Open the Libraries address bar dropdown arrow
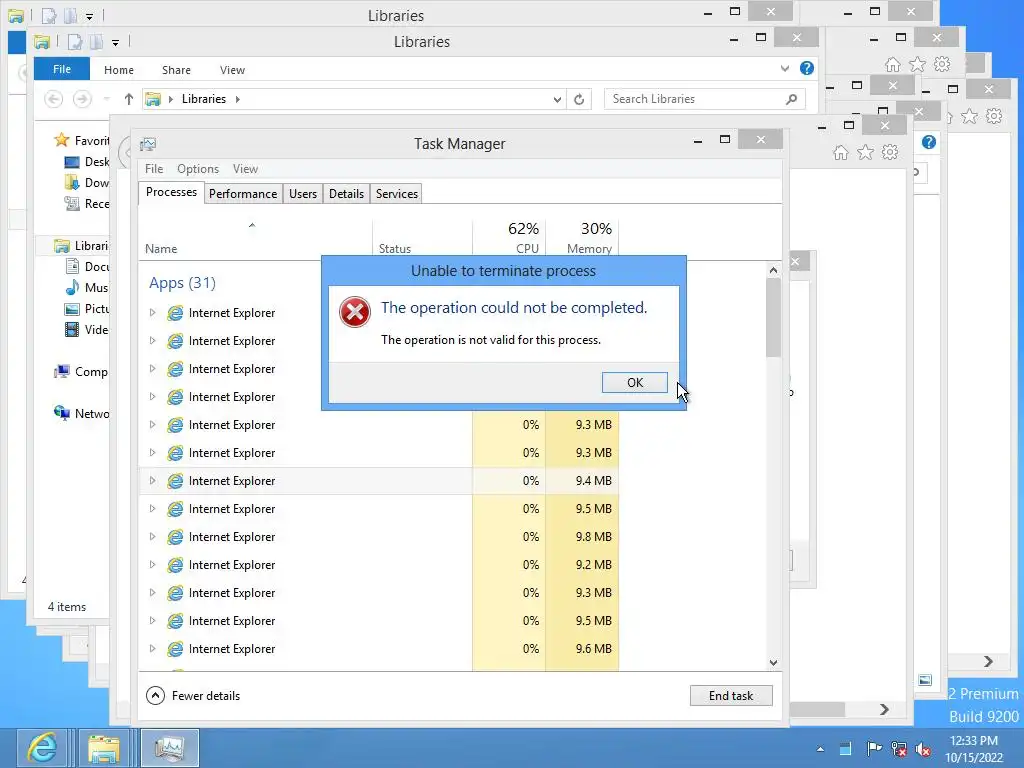The width and height of the screenshot is (1024, 768). point(557,99)
